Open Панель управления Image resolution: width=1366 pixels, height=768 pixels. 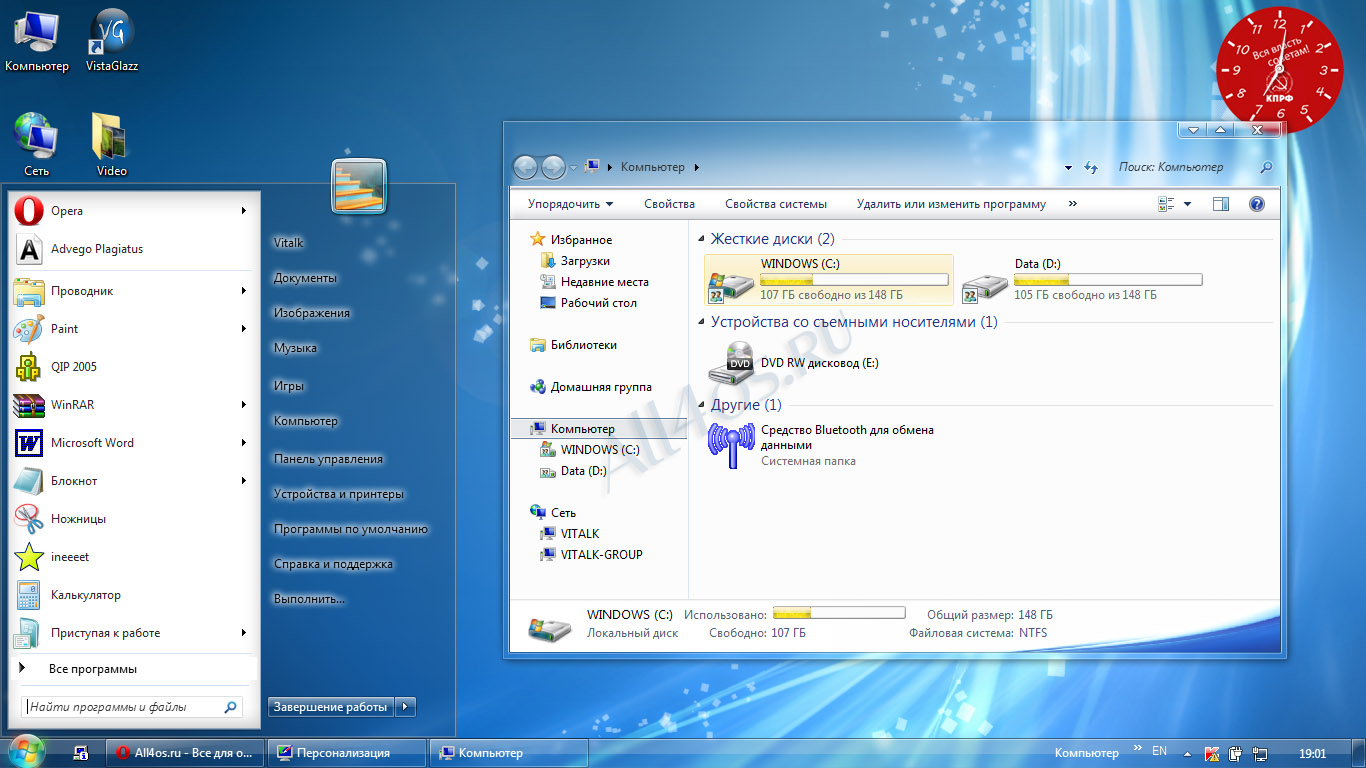(328, 459)
